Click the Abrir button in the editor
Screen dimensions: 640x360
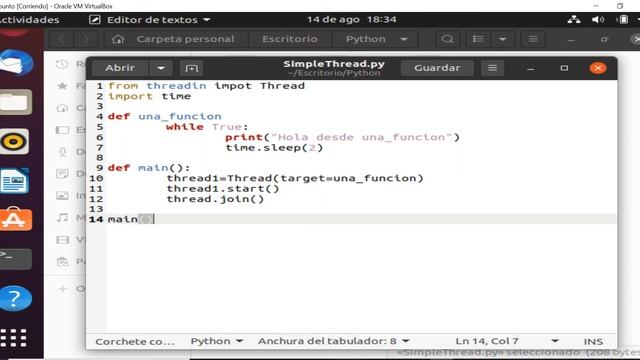(120, 68)
